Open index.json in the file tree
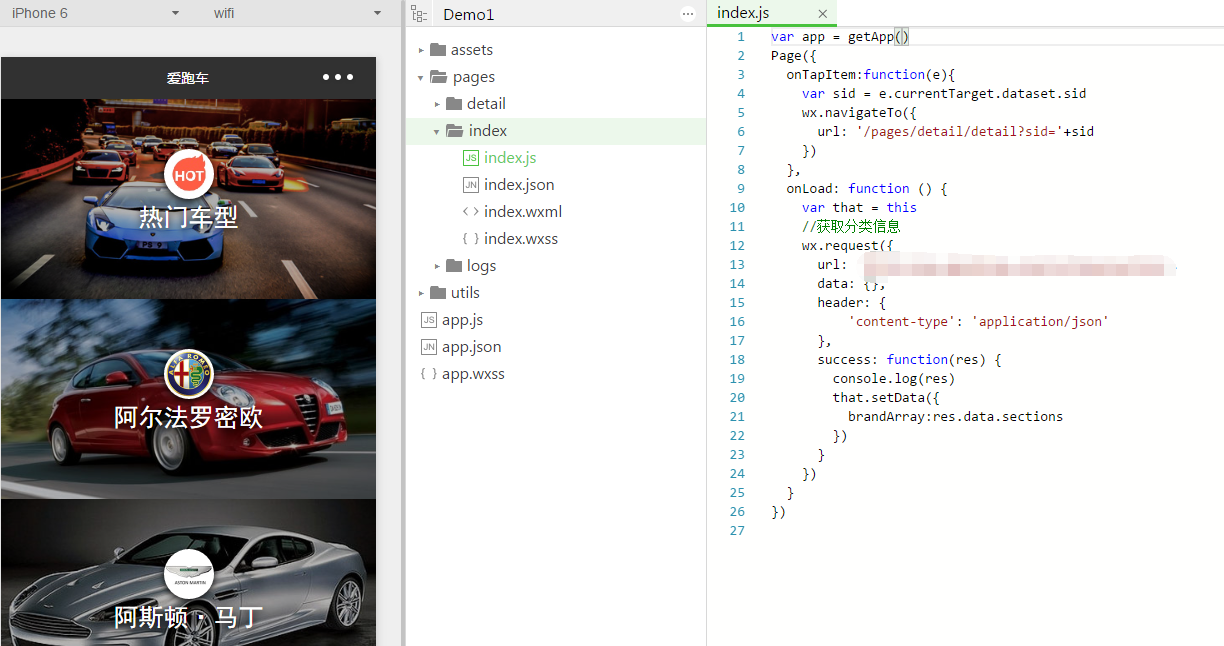This screenshot has width=1224, height=646. coord(519,185)
